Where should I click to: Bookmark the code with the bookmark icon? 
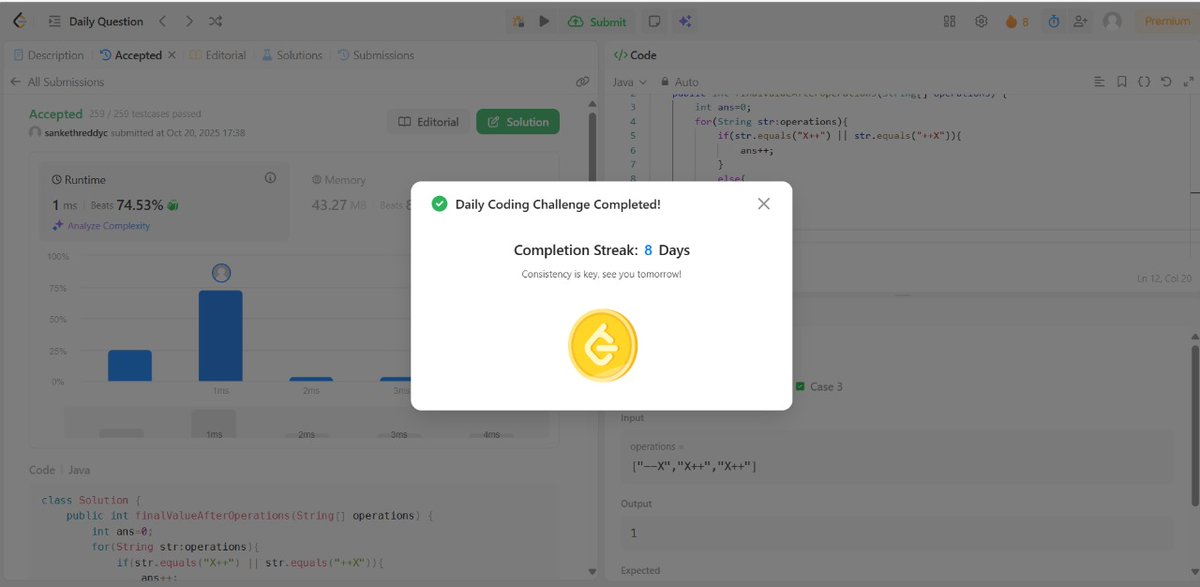(1121, 81)
